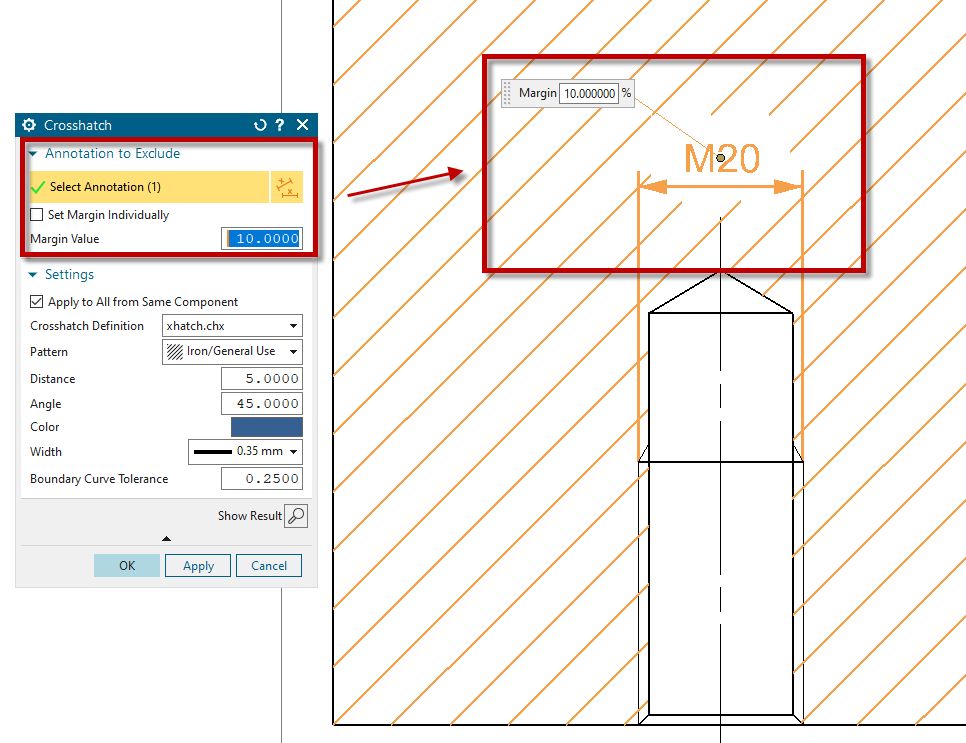Collapse dialog using the bottom arrow

click(x=166, y=539)
